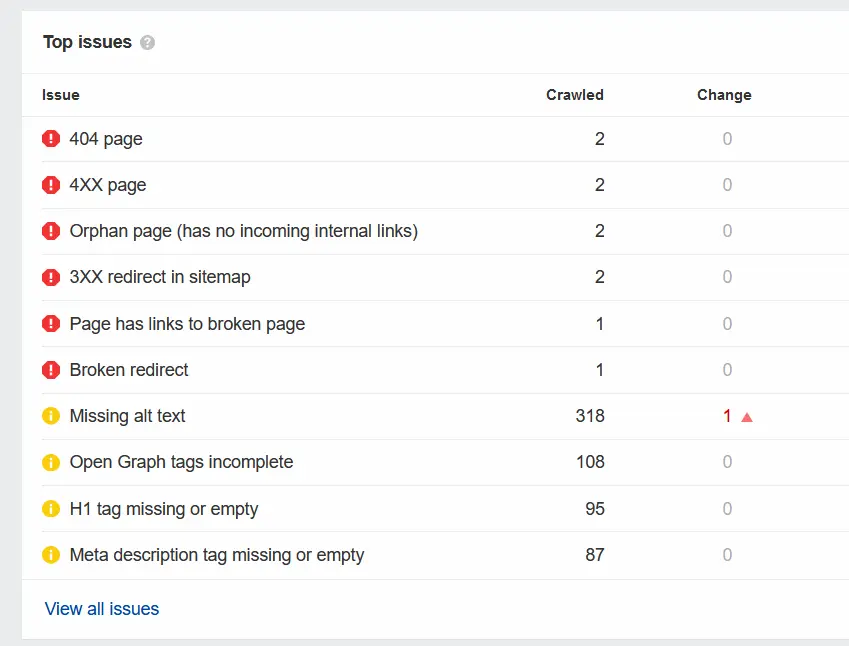The image size is (849, 646).
Task: Open the View all issues link
Action: point(102,609)
